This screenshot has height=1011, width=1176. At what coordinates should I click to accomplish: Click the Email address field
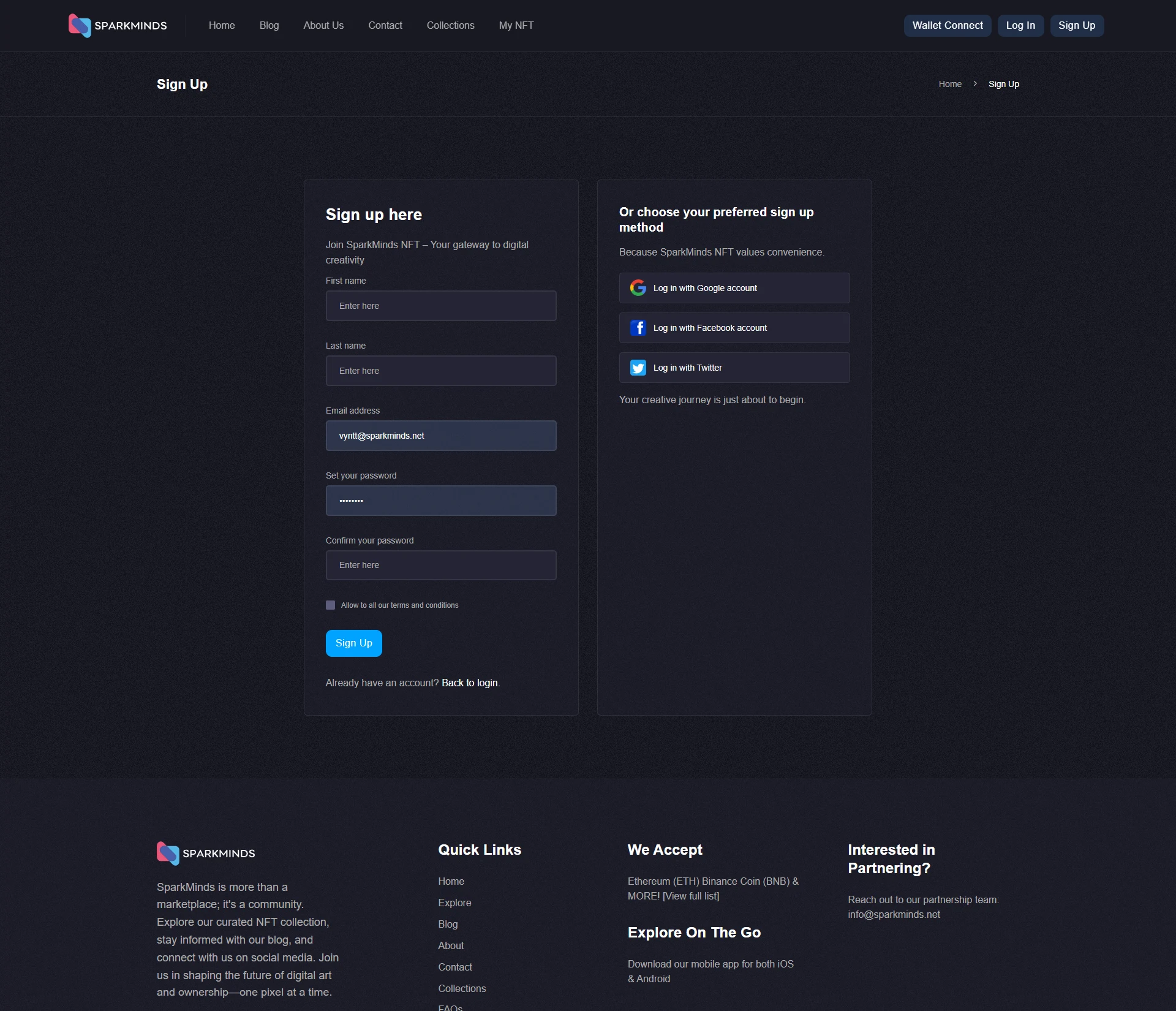pos(440,436)
